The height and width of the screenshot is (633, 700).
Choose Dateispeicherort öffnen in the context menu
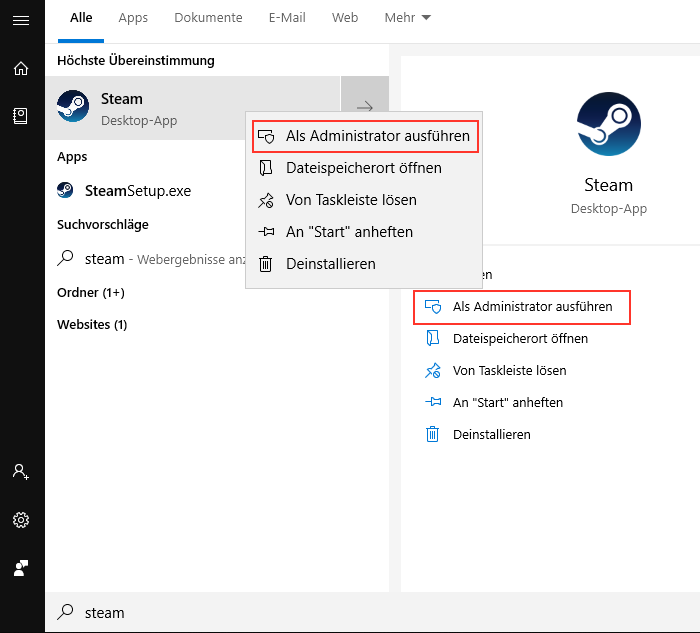[x=363, y=168]
